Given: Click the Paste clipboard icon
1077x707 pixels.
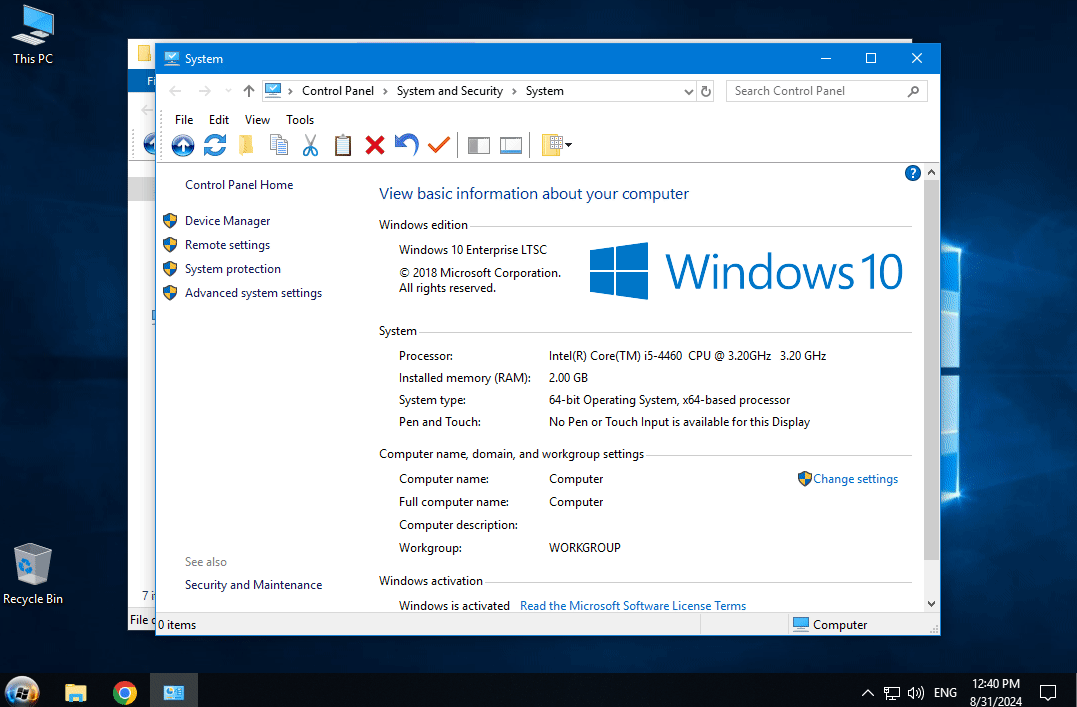Looking at the screenshot, I should pyautogui.click(x=343, y=145).
